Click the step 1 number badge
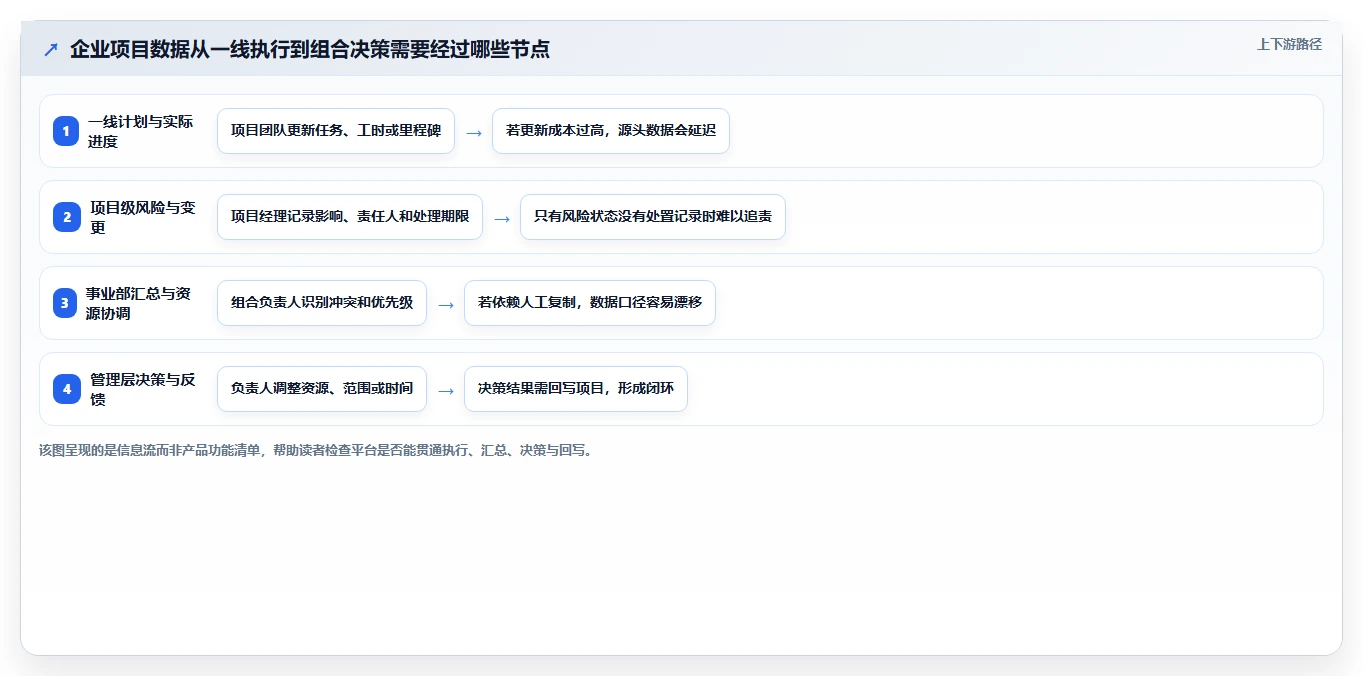The height and width of the screenshot is (676, 1363). [66, 131]
